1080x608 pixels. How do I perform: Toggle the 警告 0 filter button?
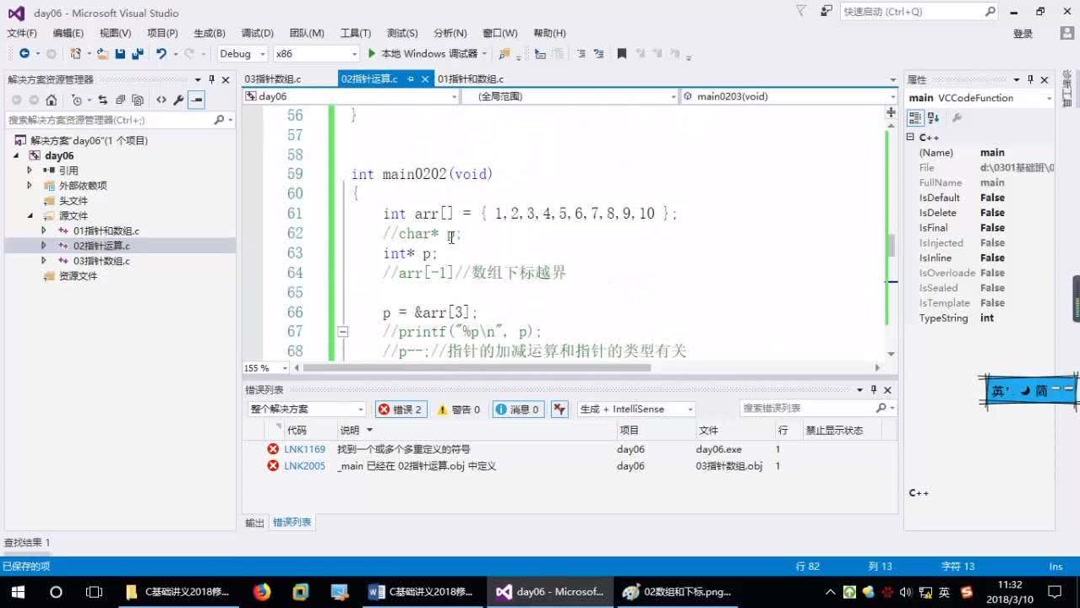click(457, 408)
